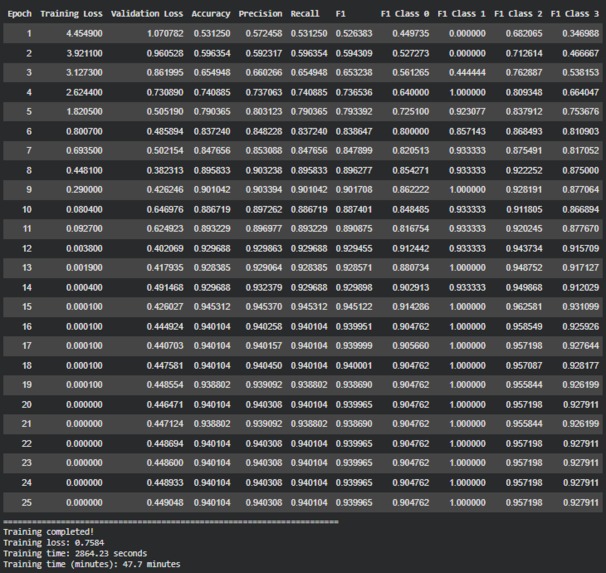606x573 pixels.
Task: Select F1 Class 3 value 0.928177
Action: coord(580,366)
